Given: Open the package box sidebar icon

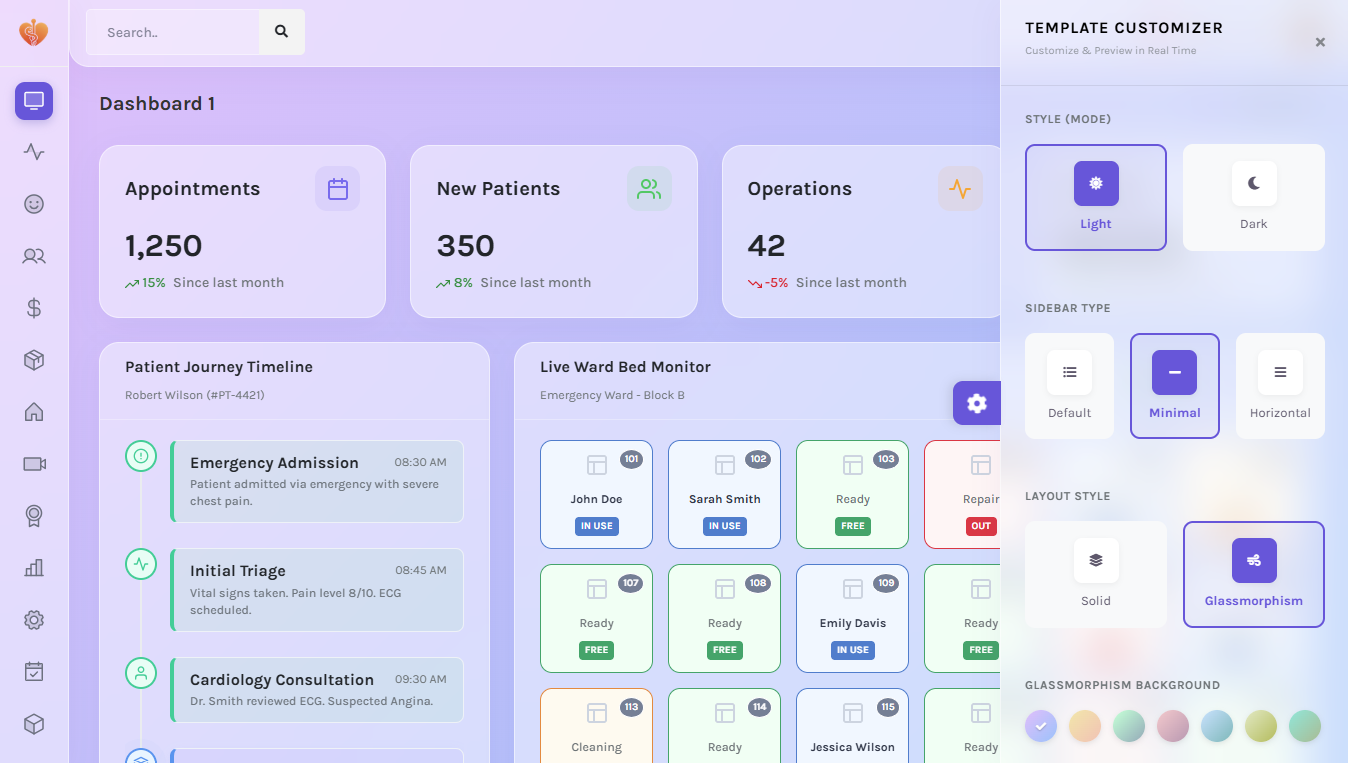Looking at the screenshot, I should pos(34,360).
